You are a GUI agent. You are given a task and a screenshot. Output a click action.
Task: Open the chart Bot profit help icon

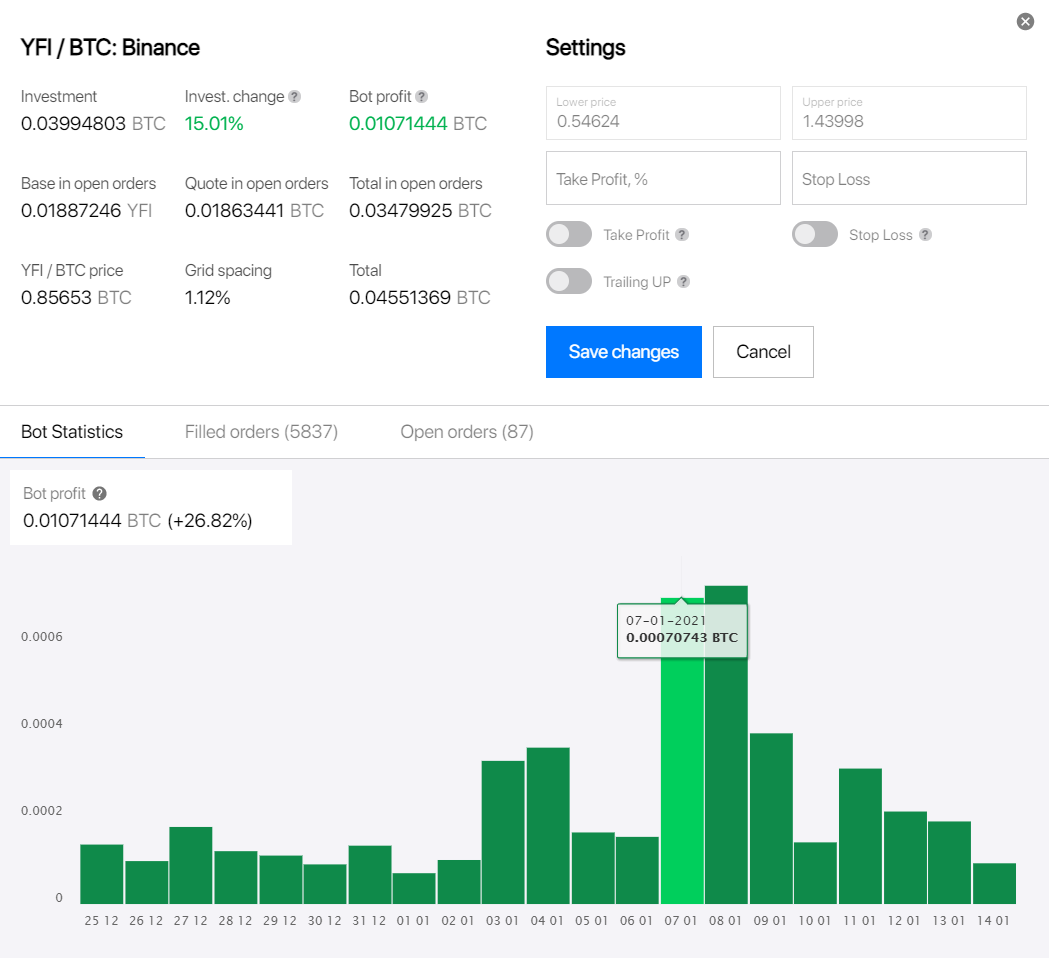click(100, 494)
